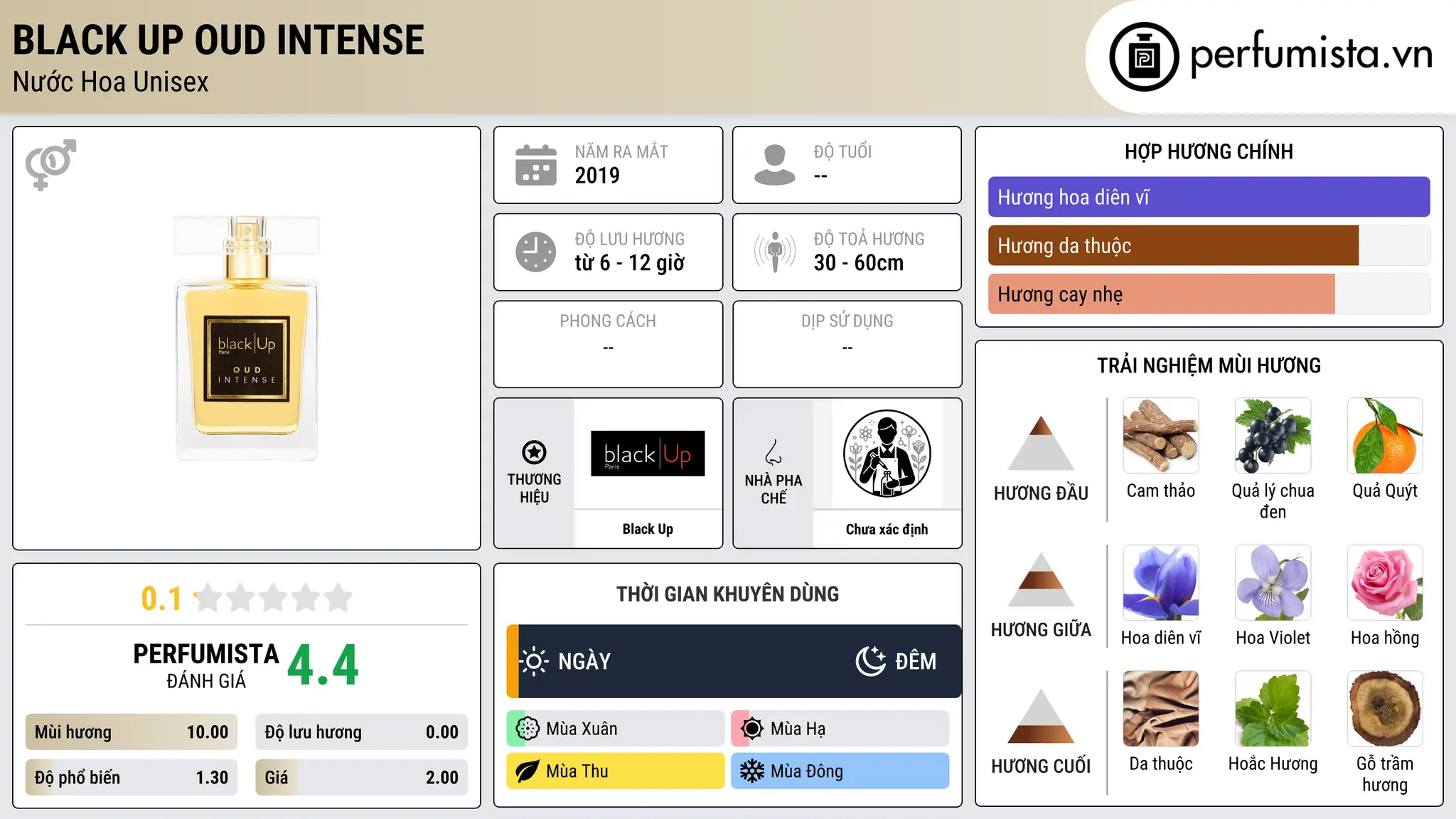Click the flower icon for Mùa Xuân
The width and height of the screenshot is (1456, 819).
(x=528, y=729)
